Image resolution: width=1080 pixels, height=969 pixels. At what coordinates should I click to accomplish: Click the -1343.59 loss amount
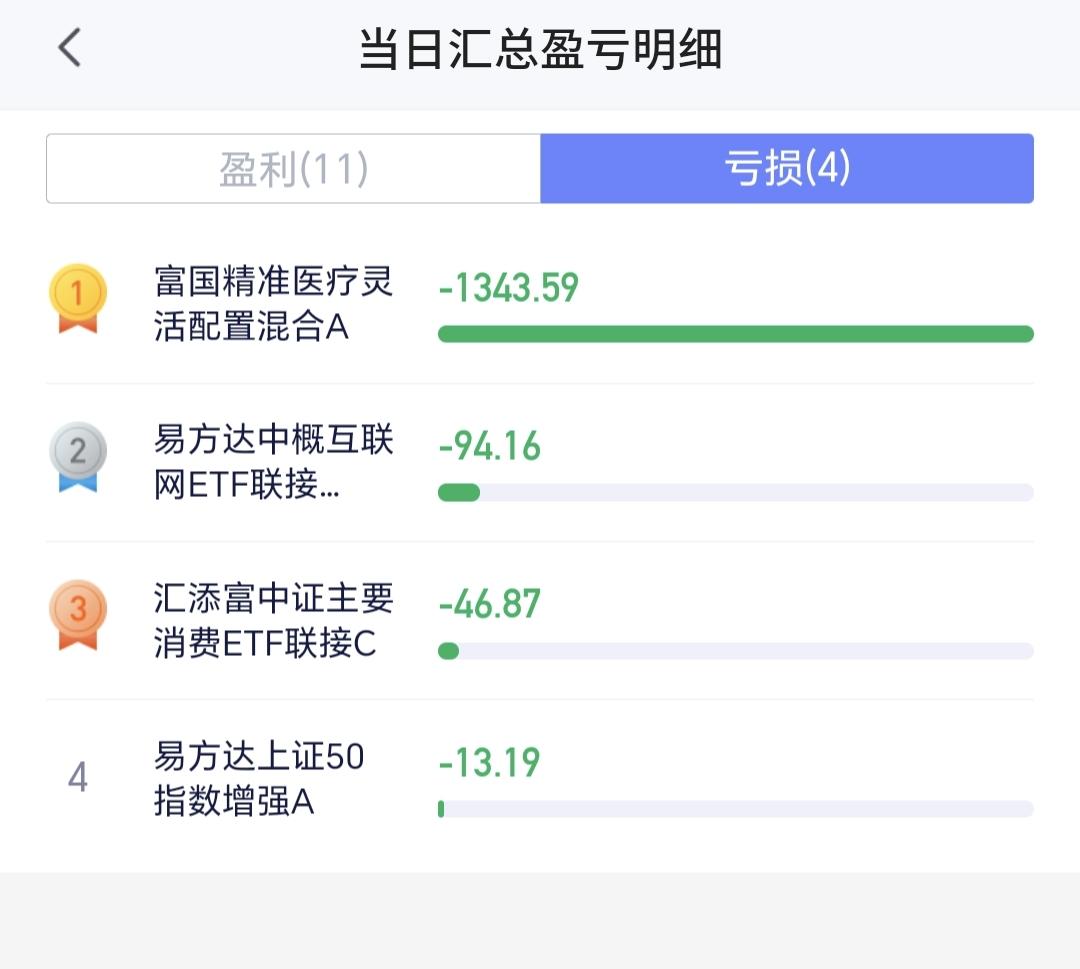pyautogui.click(x=508, y=289)
